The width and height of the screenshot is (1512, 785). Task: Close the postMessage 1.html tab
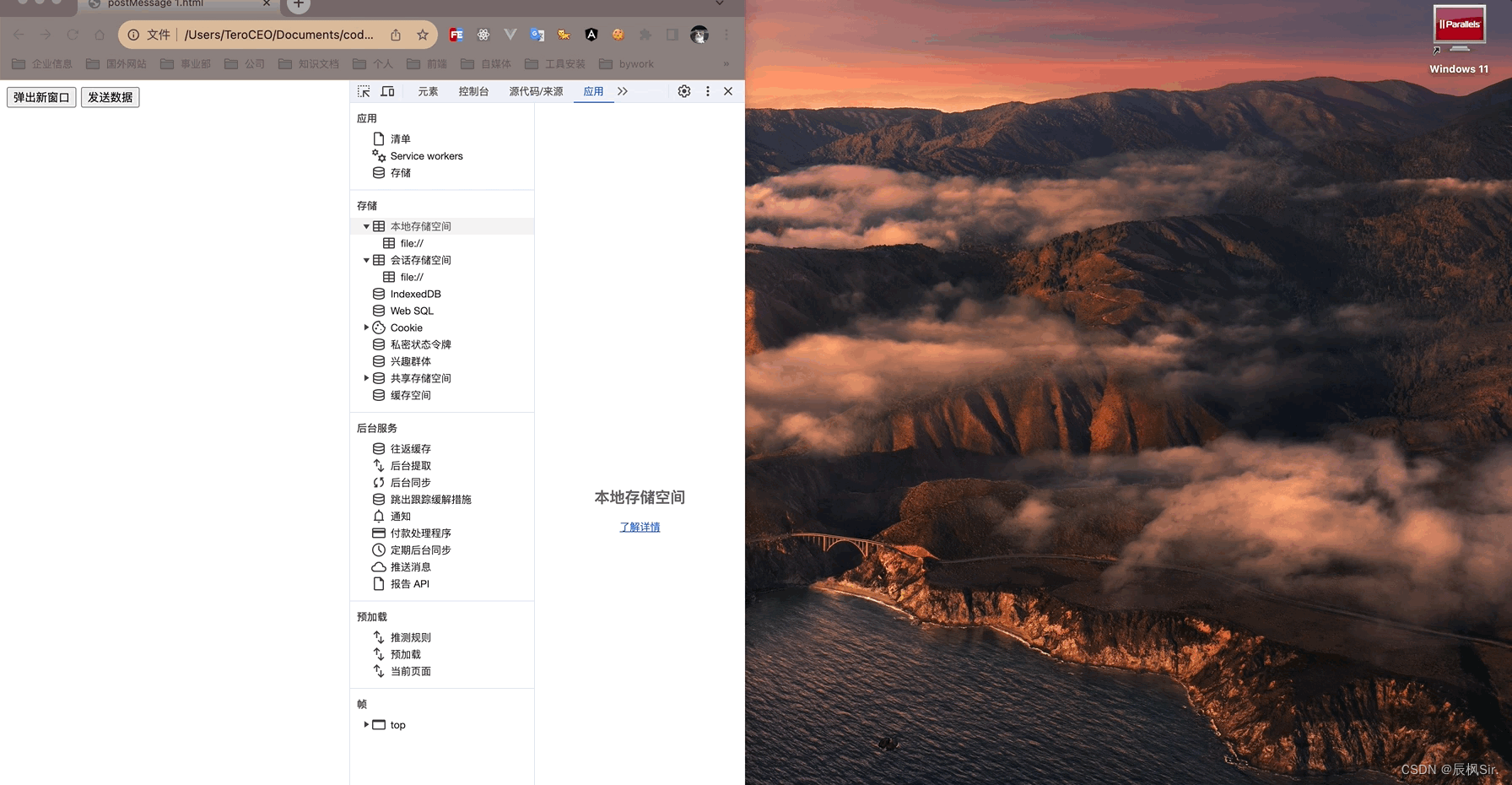point(267,4)
